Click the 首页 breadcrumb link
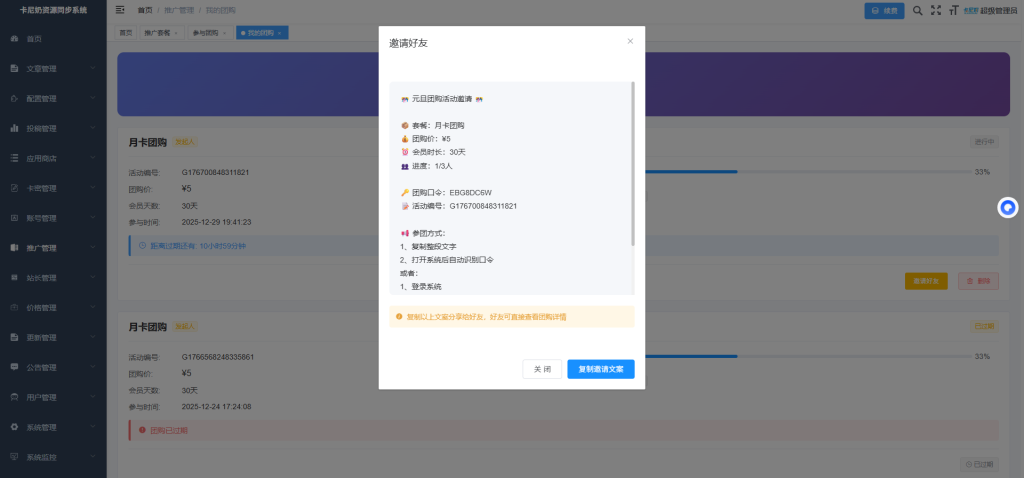 145,10
